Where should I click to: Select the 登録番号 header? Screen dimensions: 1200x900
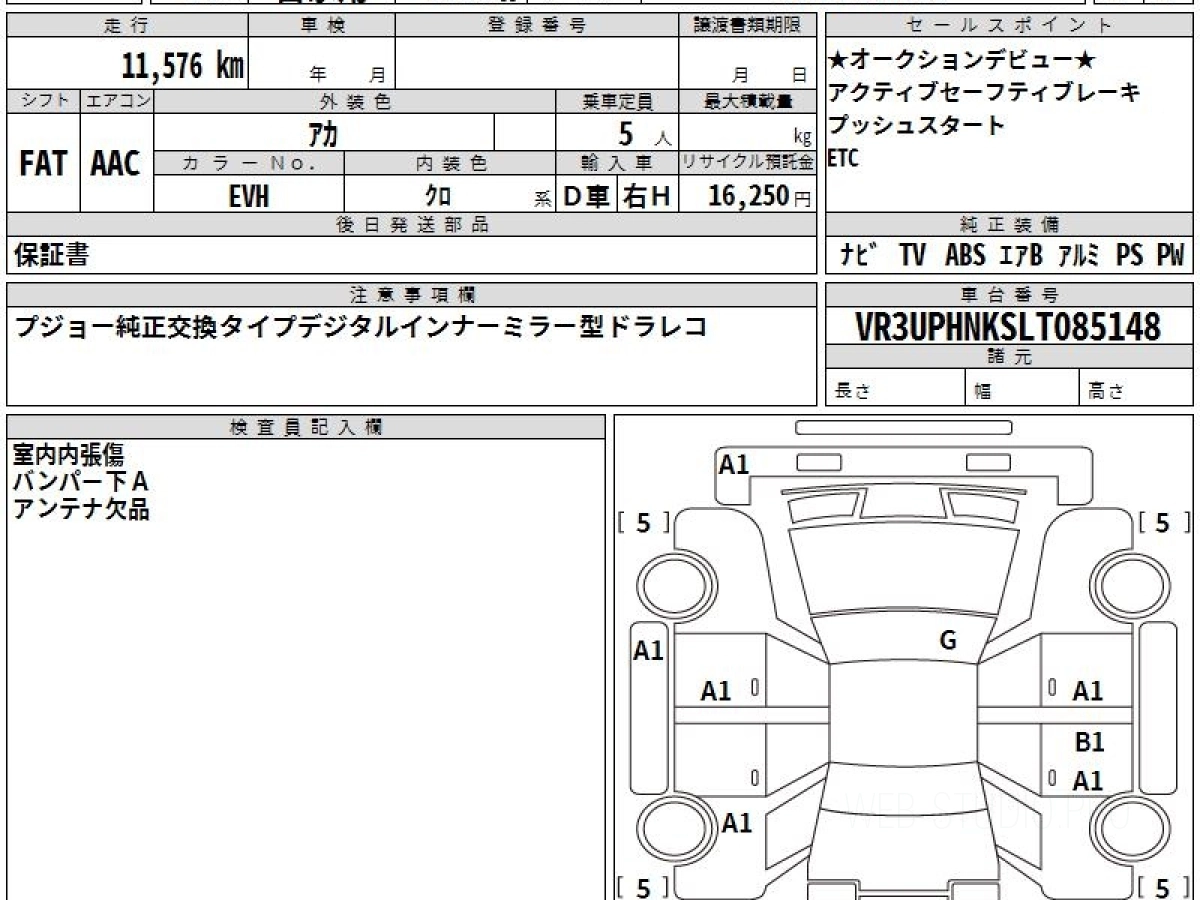[537, 26]
